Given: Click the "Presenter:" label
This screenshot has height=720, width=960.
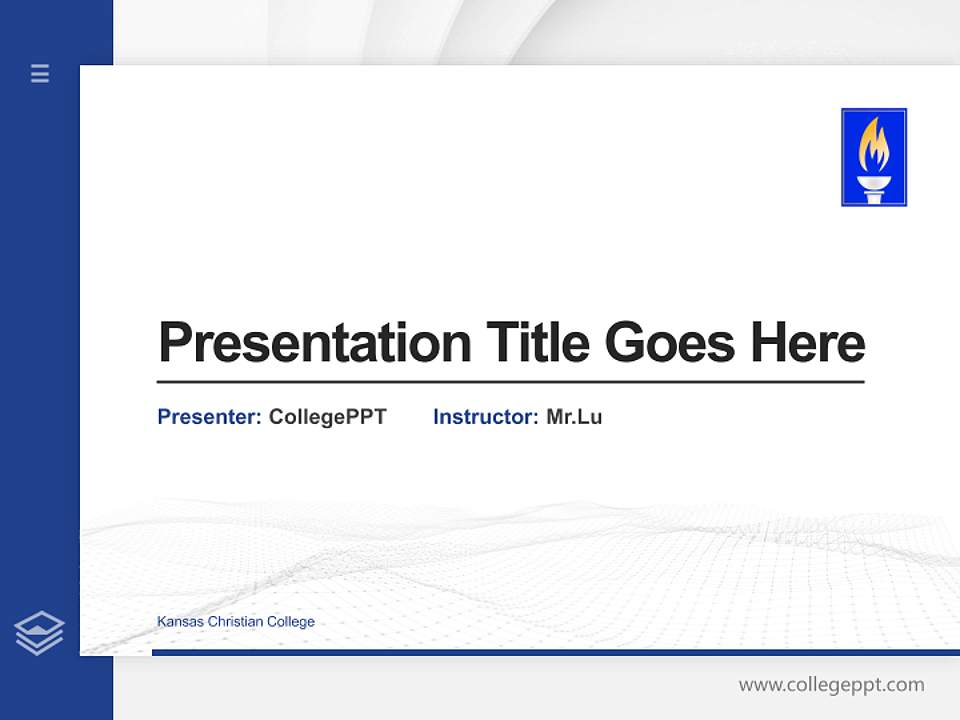Looking at the screenshot, I should [x=209, y=417].
